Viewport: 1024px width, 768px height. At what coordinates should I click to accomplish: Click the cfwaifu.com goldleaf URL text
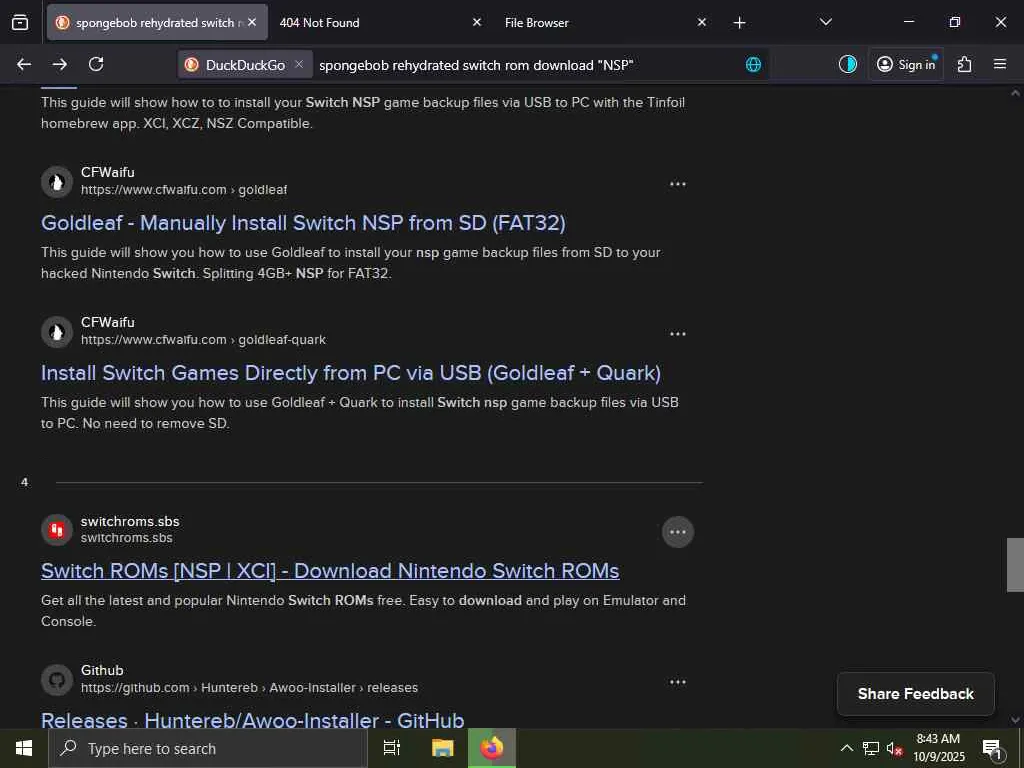point(184,189)
